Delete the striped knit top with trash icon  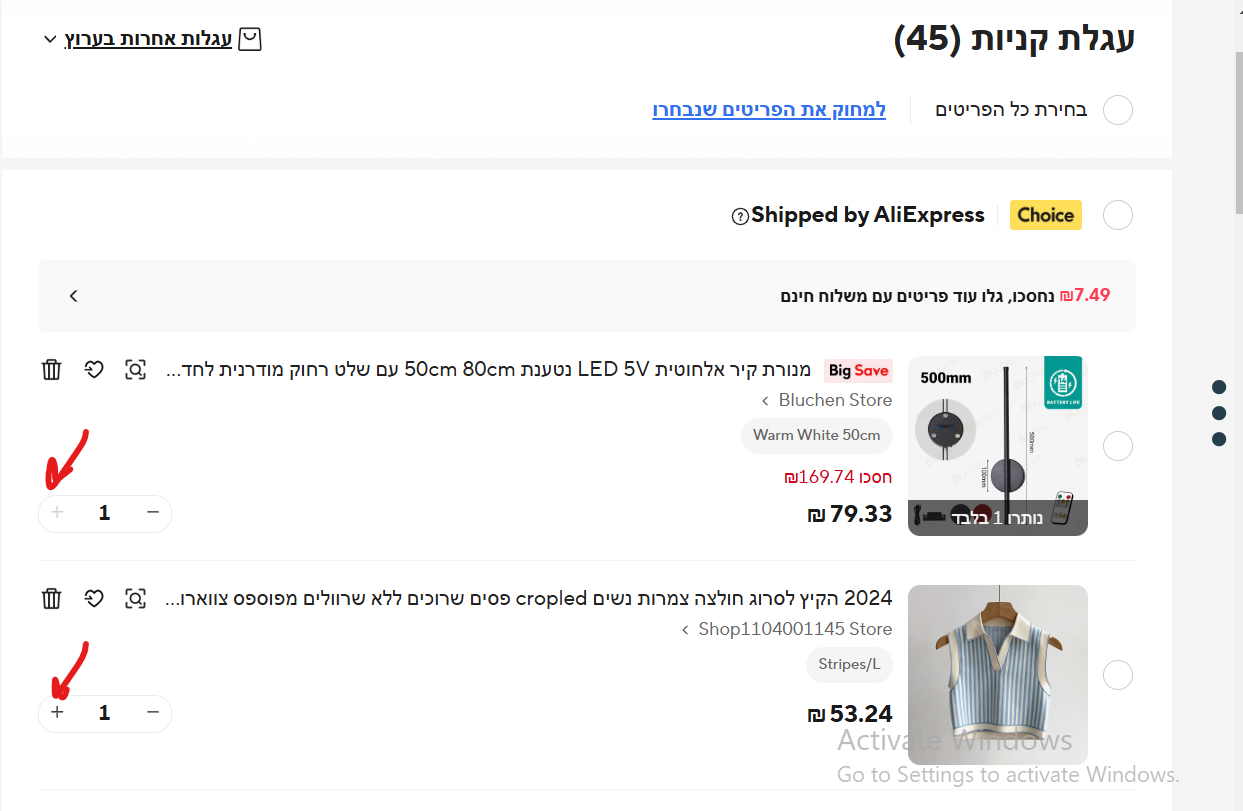pos(52,599)
